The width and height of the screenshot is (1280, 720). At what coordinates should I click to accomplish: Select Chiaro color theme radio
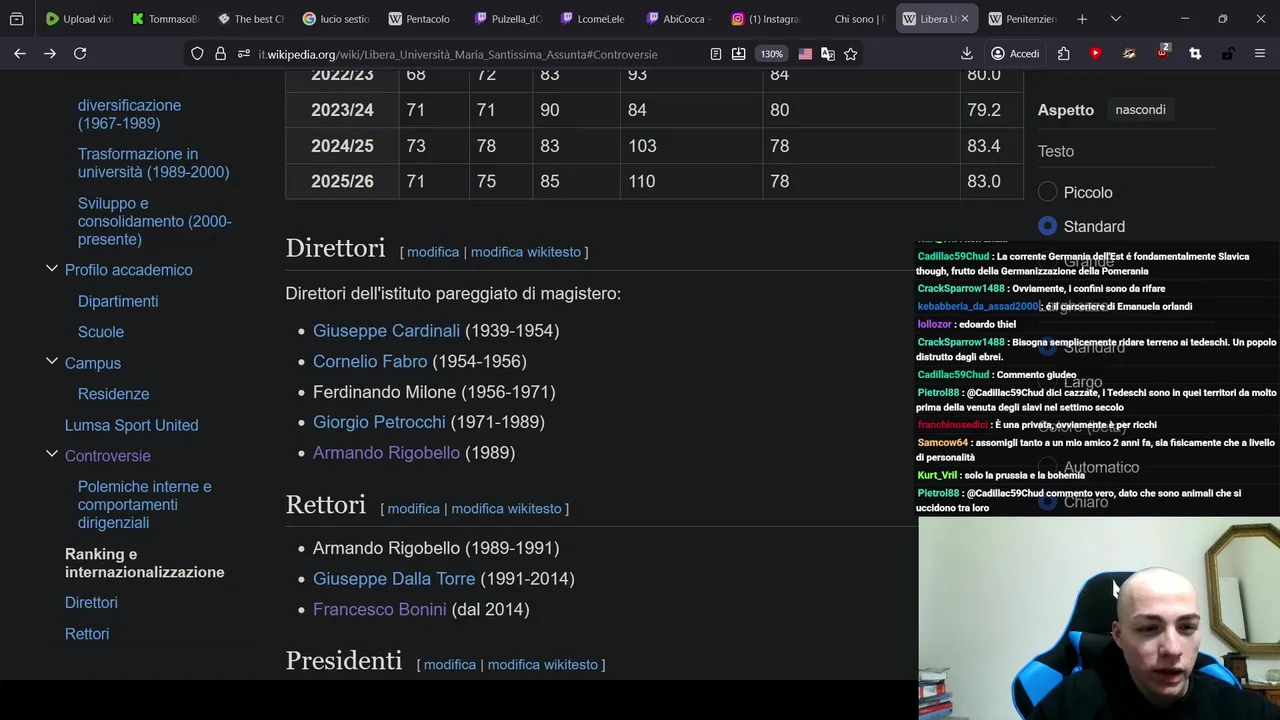click(1047, 502)
